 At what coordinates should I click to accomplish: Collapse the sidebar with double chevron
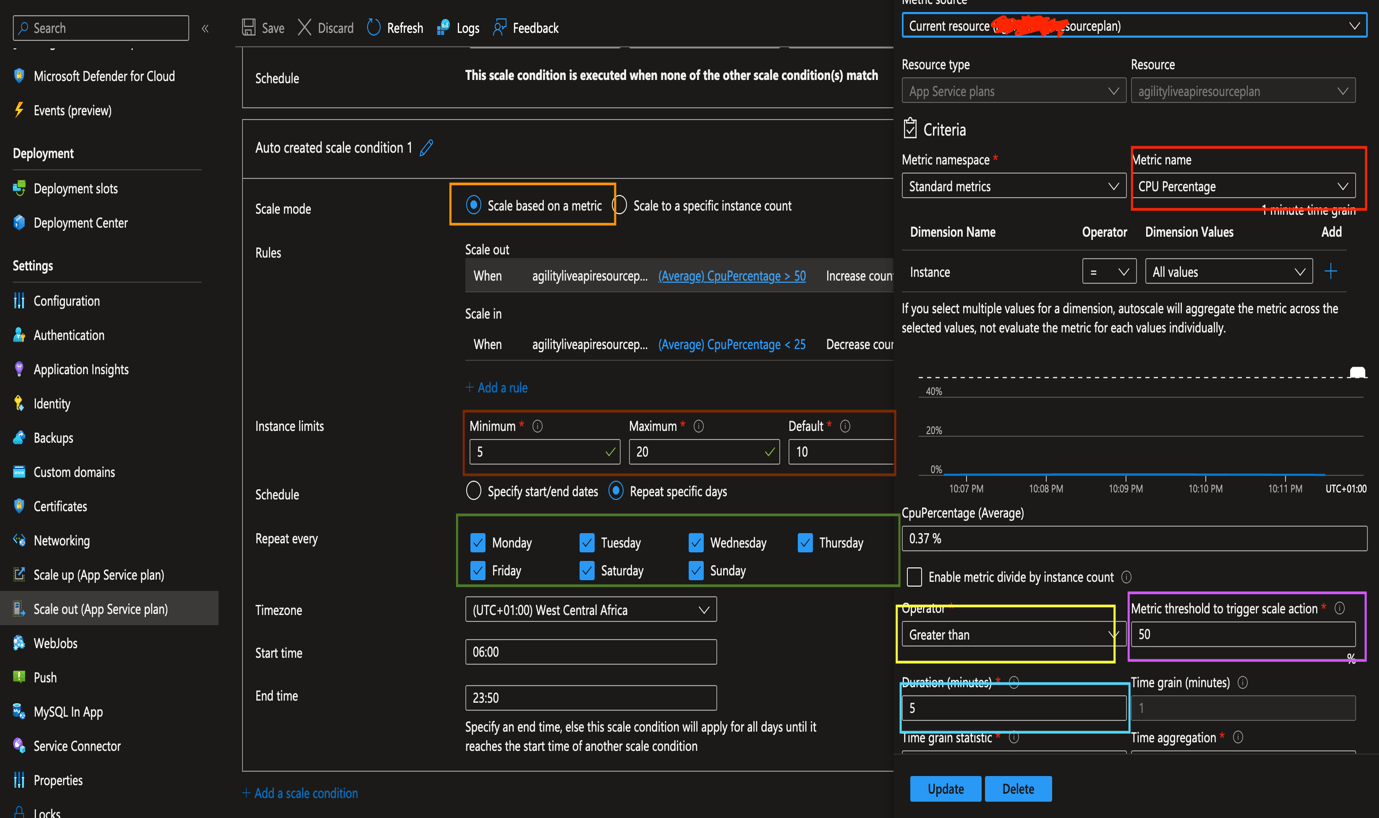click(205, 28)
